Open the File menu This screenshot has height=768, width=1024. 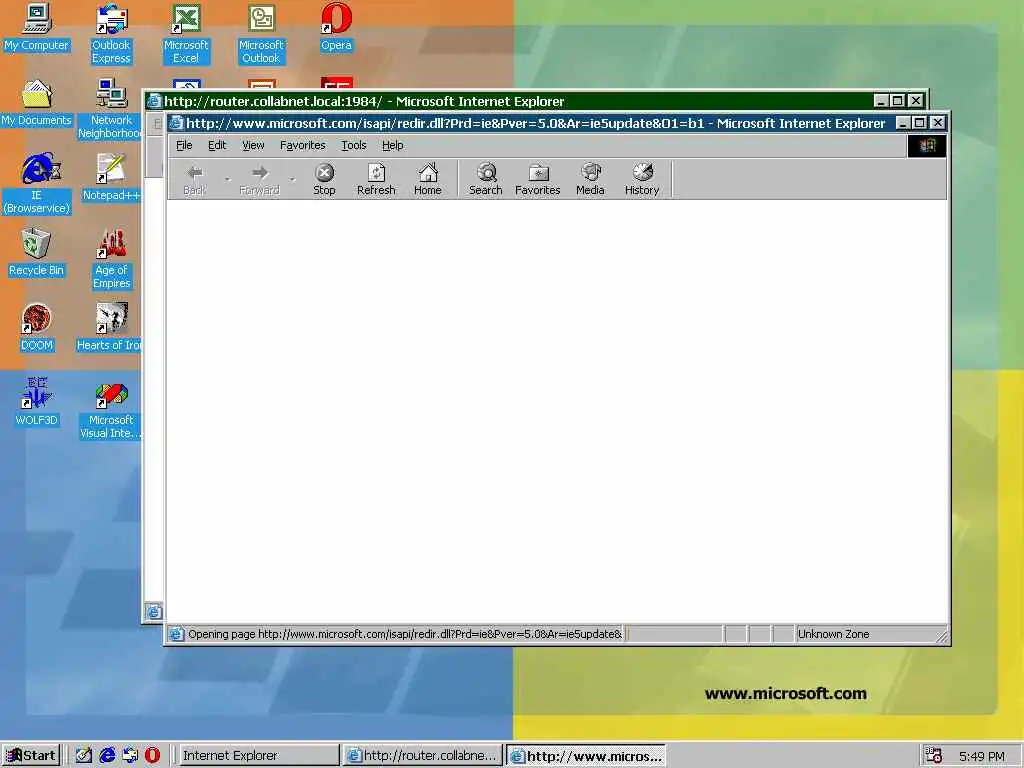(184, 145)
